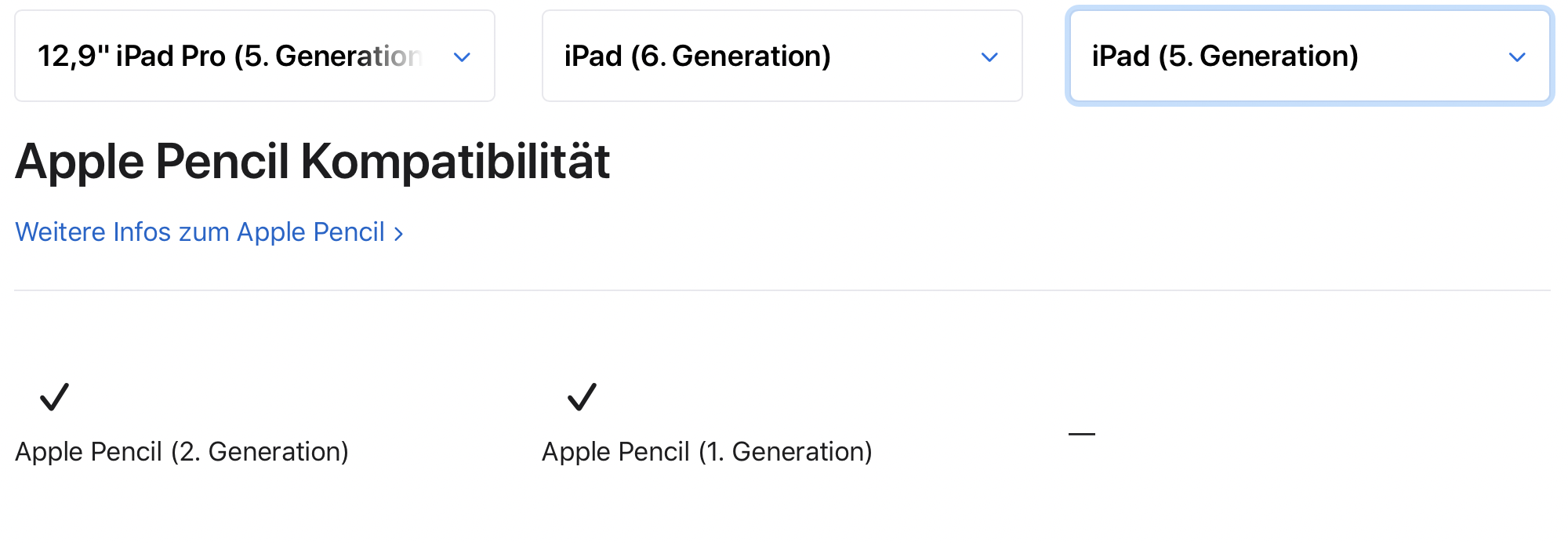Image resolution: width=1568 pixels, height=543 pixels.
Task: Click the horizontal divider below the link
Action: point(782,290)
